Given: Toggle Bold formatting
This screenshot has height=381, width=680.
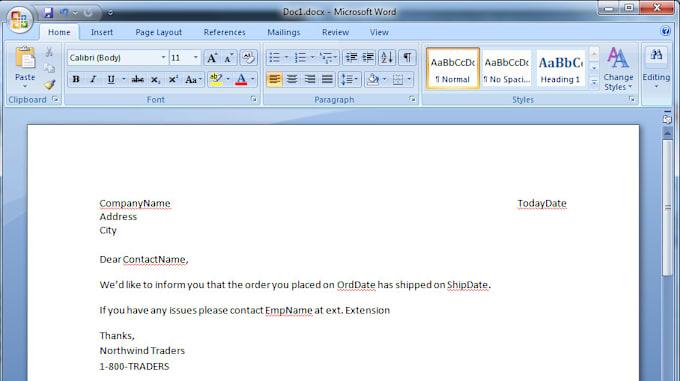Looking at the screenshot, I should coord(76,79).
